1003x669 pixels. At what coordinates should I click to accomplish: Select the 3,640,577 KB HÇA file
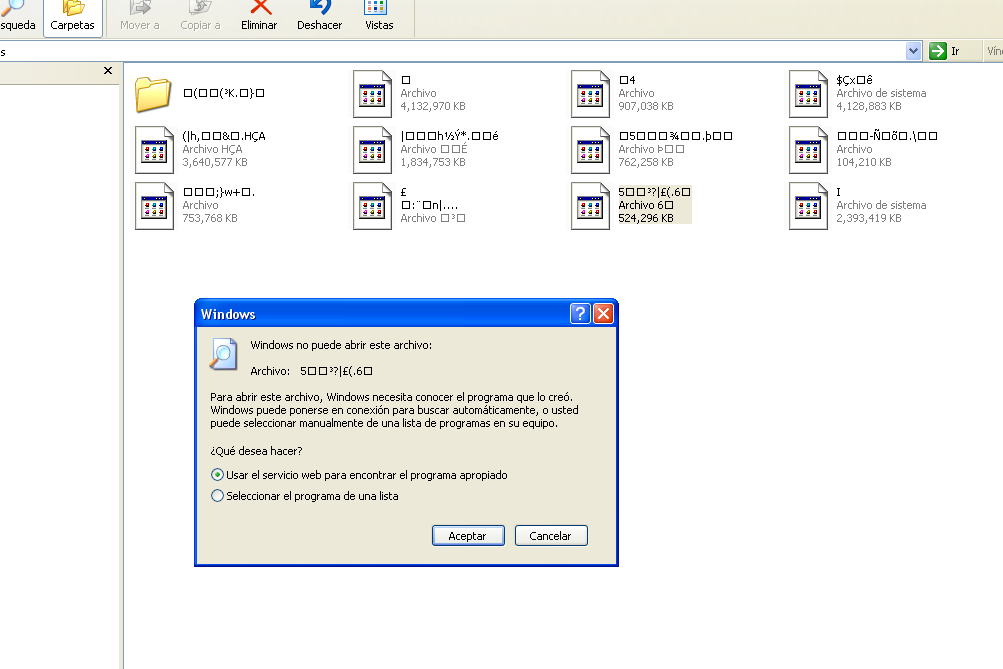coord(154,150)
